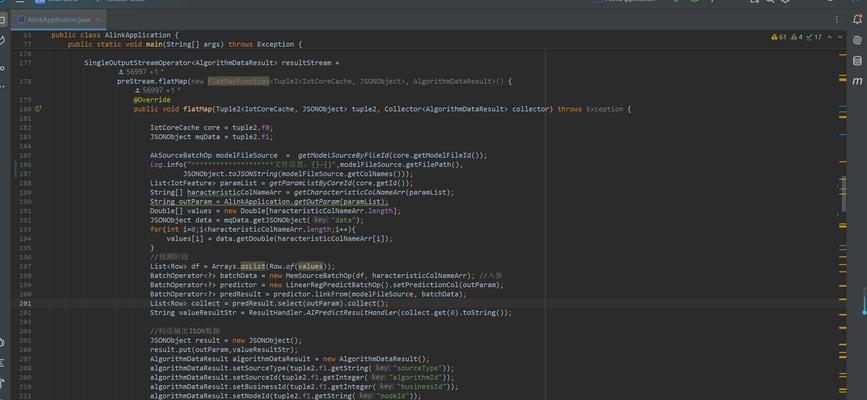
Task: Click new JSONObject() on line 205
Action: point(267,340)
